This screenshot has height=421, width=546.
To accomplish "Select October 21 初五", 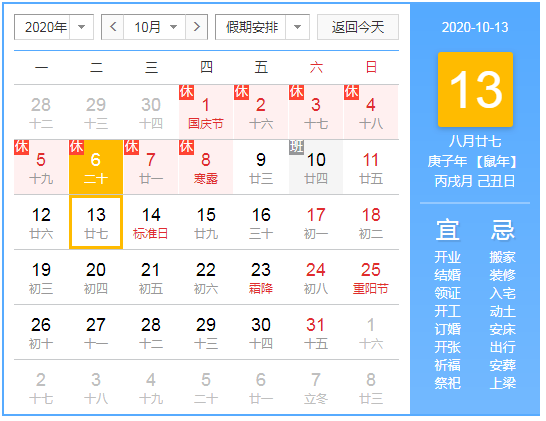I will click(151, 278).
